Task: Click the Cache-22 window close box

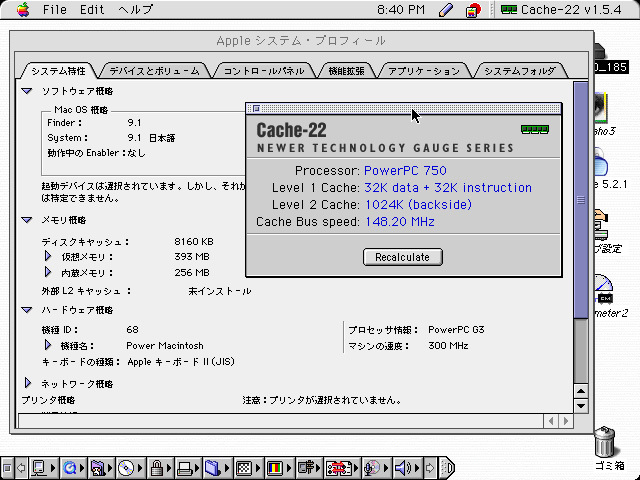Action: [256, 108]
